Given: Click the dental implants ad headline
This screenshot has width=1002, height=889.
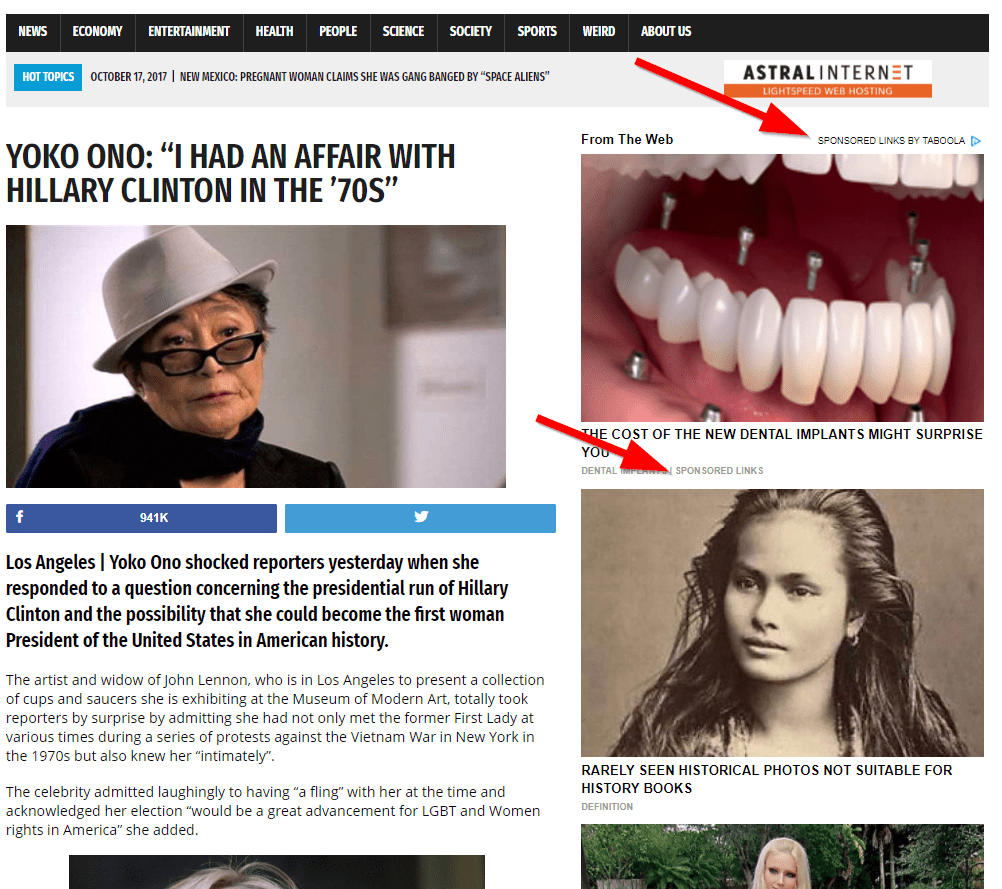Looking at the screenshot, I should [782, 443].
